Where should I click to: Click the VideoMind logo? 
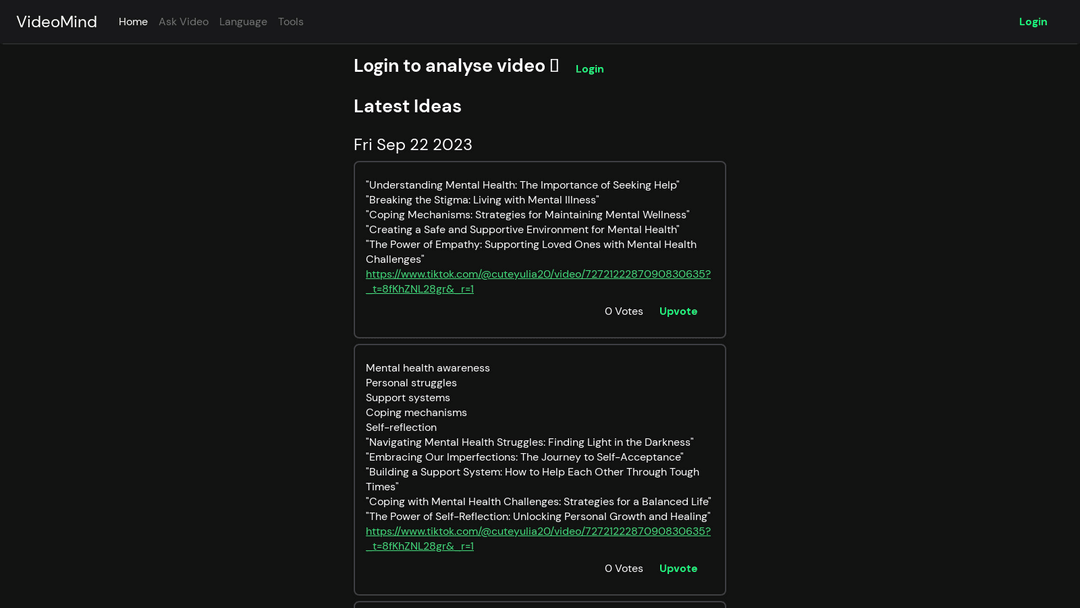(57, 22)
